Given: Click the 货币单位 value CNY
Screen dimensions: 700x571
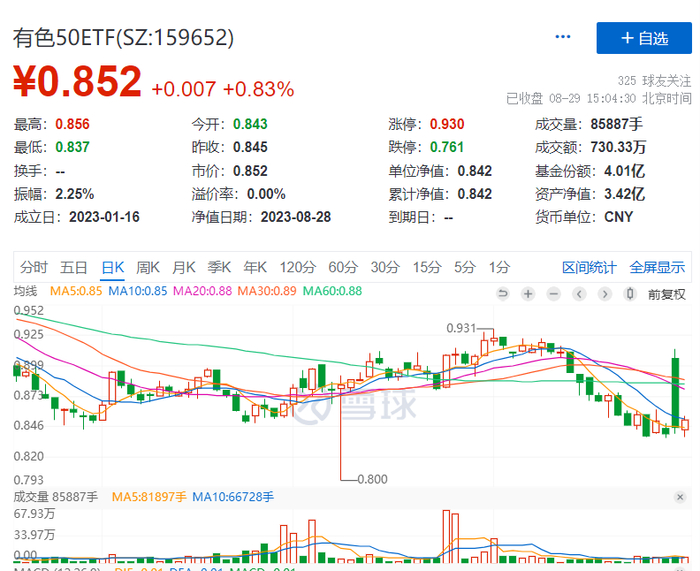Looking at the screenshot, I should [618, 217].
